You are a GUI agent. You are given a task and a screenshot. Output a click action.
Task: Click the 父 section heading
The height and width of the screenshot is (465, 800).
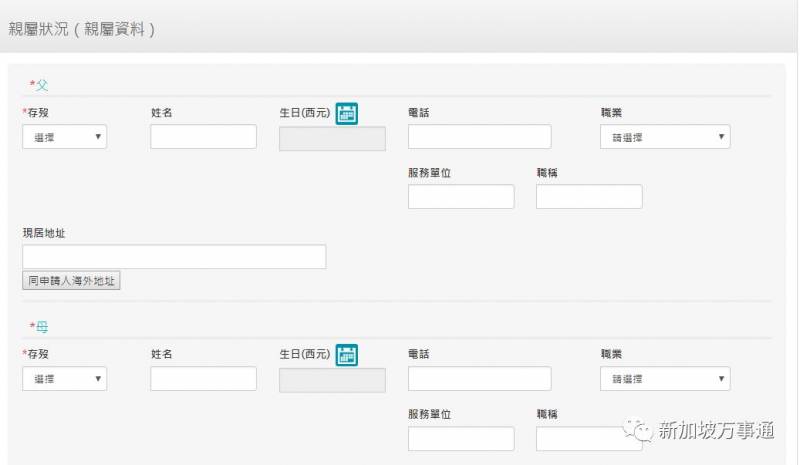pyautogui.click(x=42, y=84)
